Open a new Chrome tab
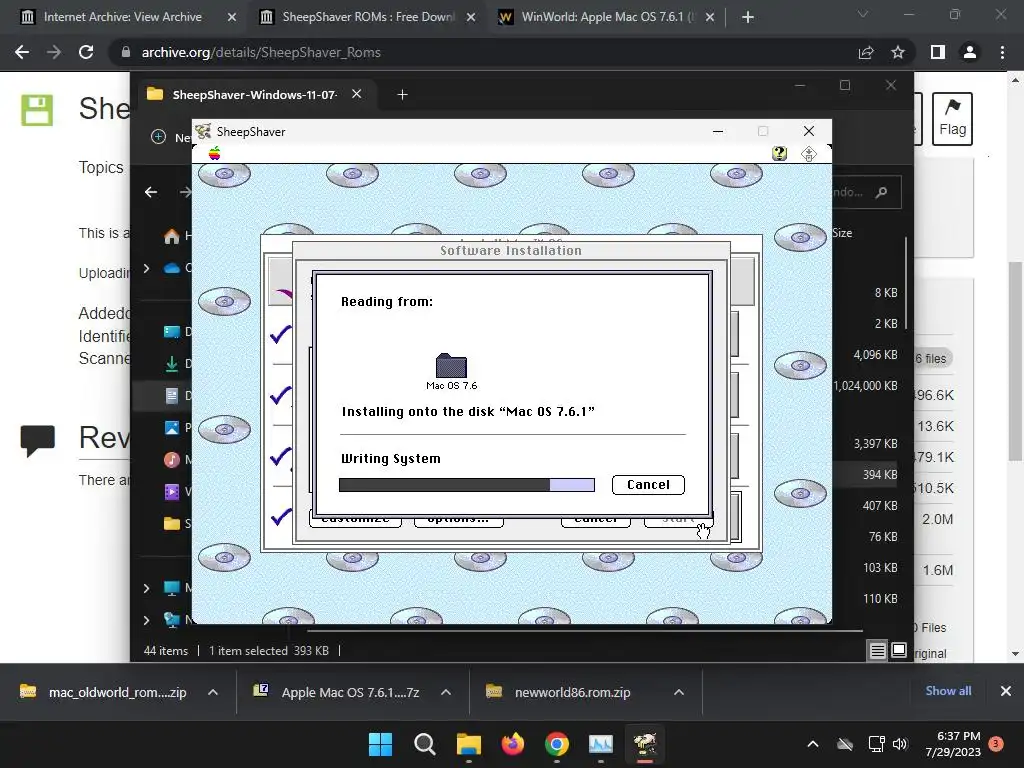The image size is (1024, 768). (748, 18)
